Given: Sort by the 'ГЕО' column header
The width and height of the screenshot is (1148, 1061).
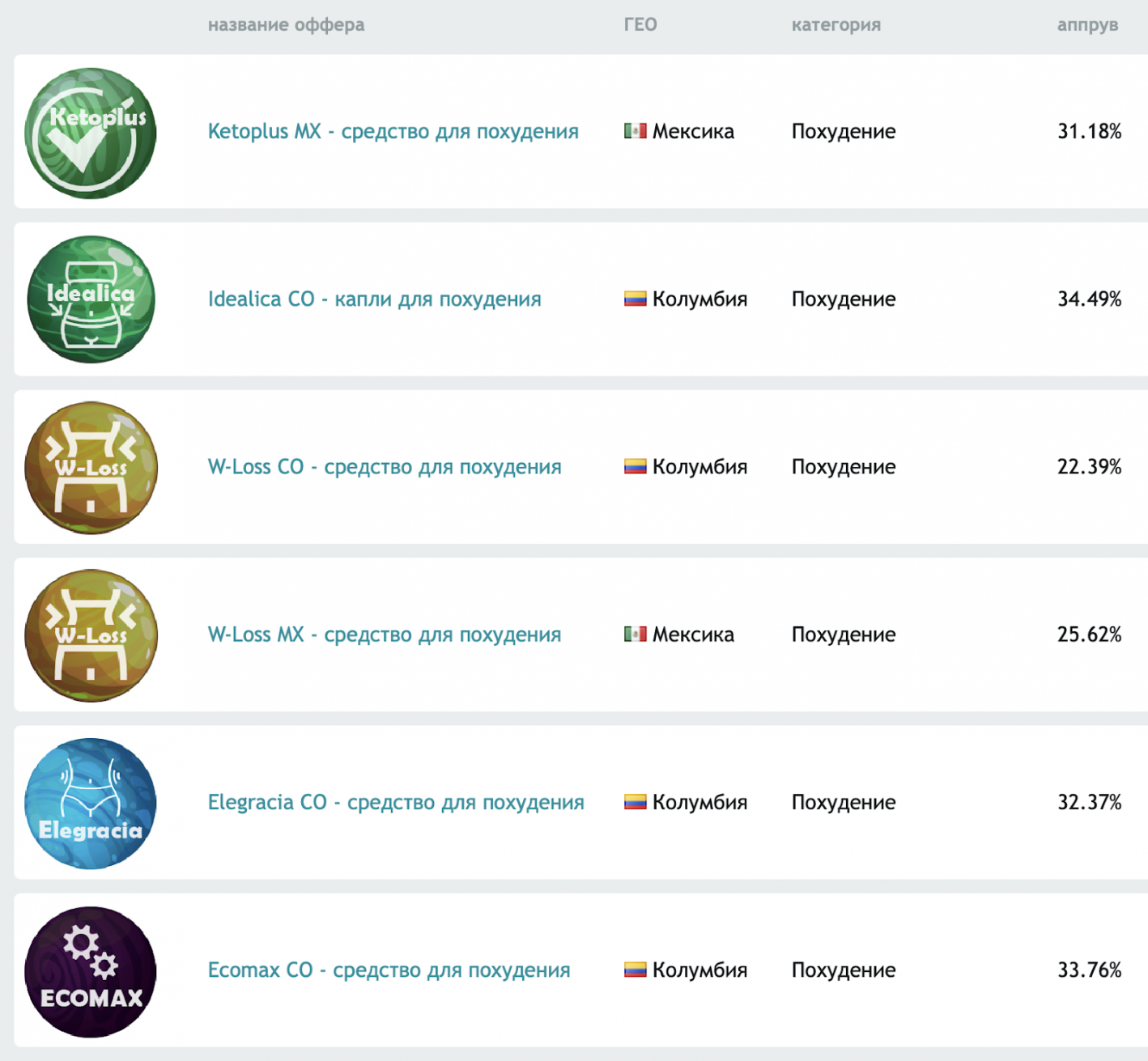Looking at the screenshot, I should (640, 25).
